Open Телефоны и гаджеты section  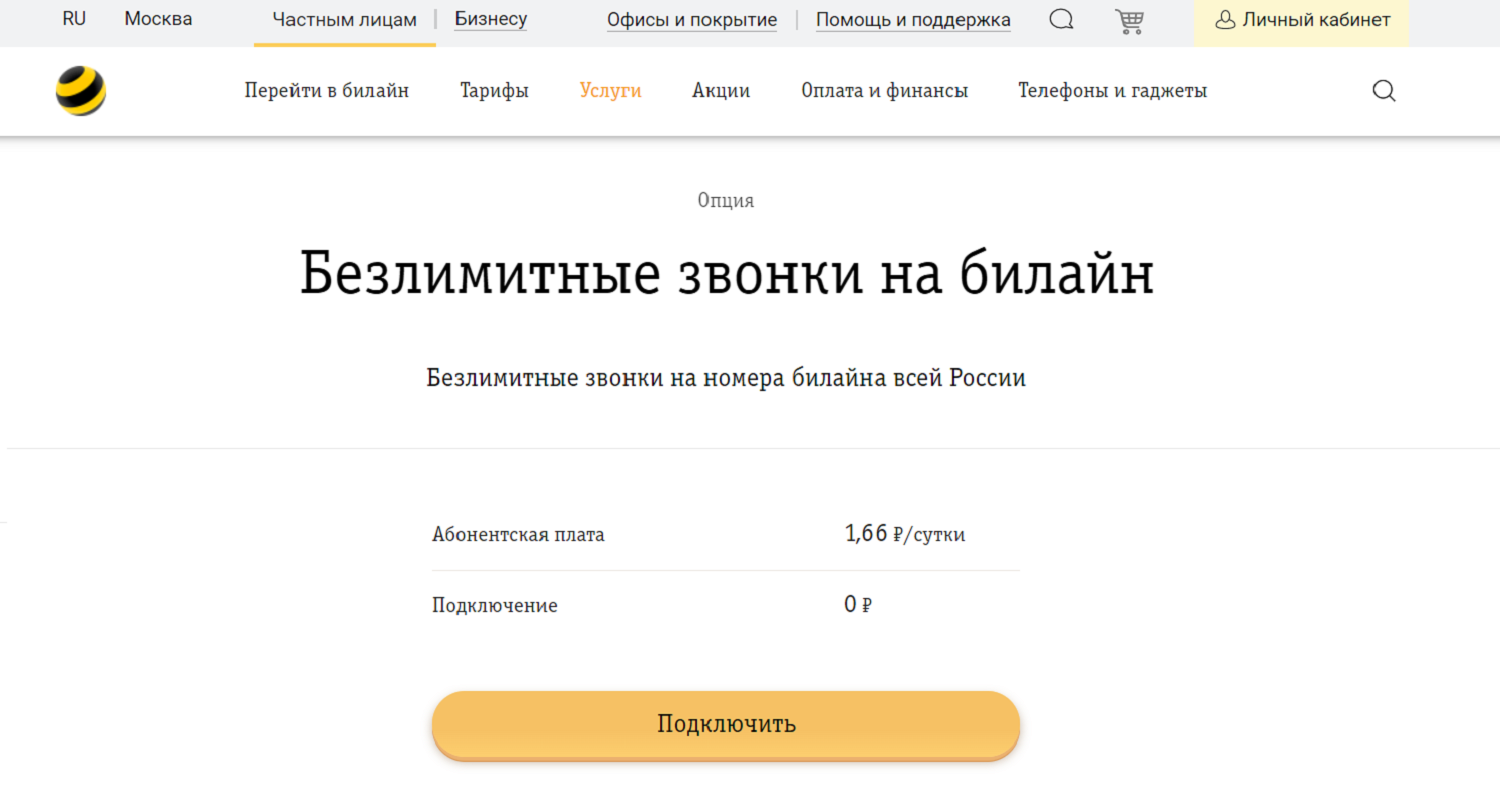(x=1112, y=90)
